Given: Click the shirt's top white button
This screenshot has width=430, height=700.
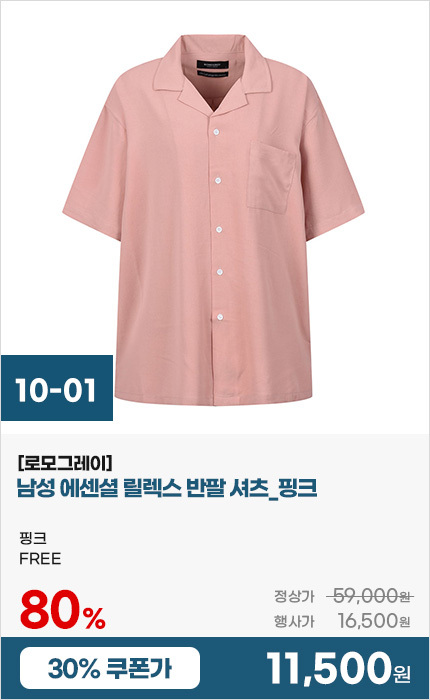Looking at the screenshot, I should (x=217, y=132).
